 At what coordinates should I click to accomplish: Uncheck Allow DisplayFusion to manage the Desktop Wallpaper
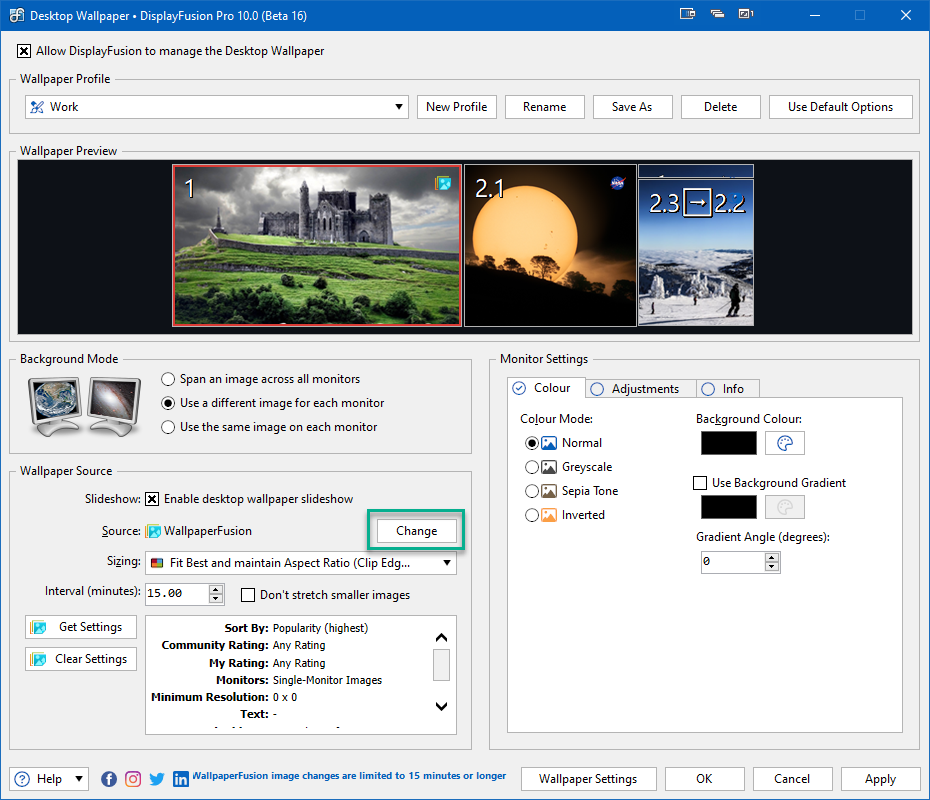(x=24, y=50)
